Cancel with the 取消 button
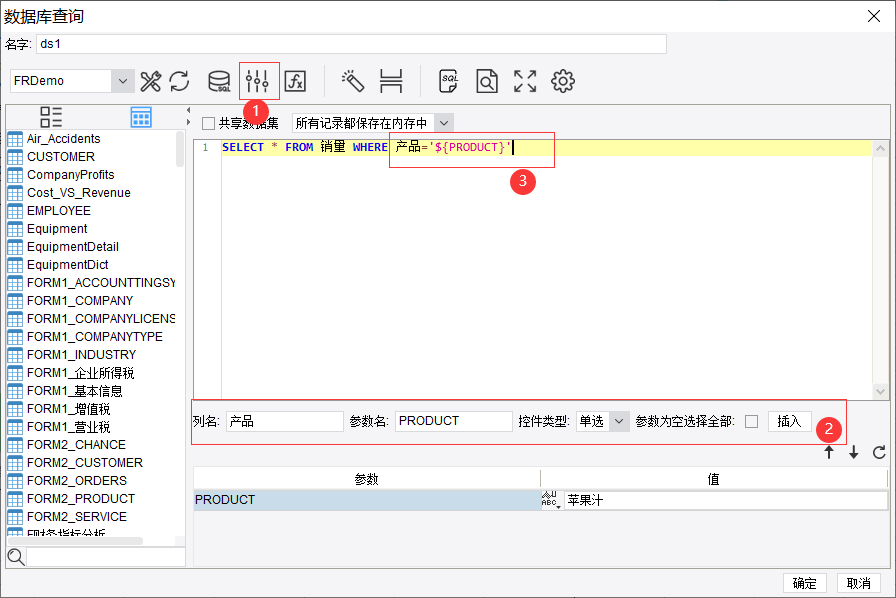Image resolution: width=896 pixels, height=598 pixels. [x=858, y=583]
